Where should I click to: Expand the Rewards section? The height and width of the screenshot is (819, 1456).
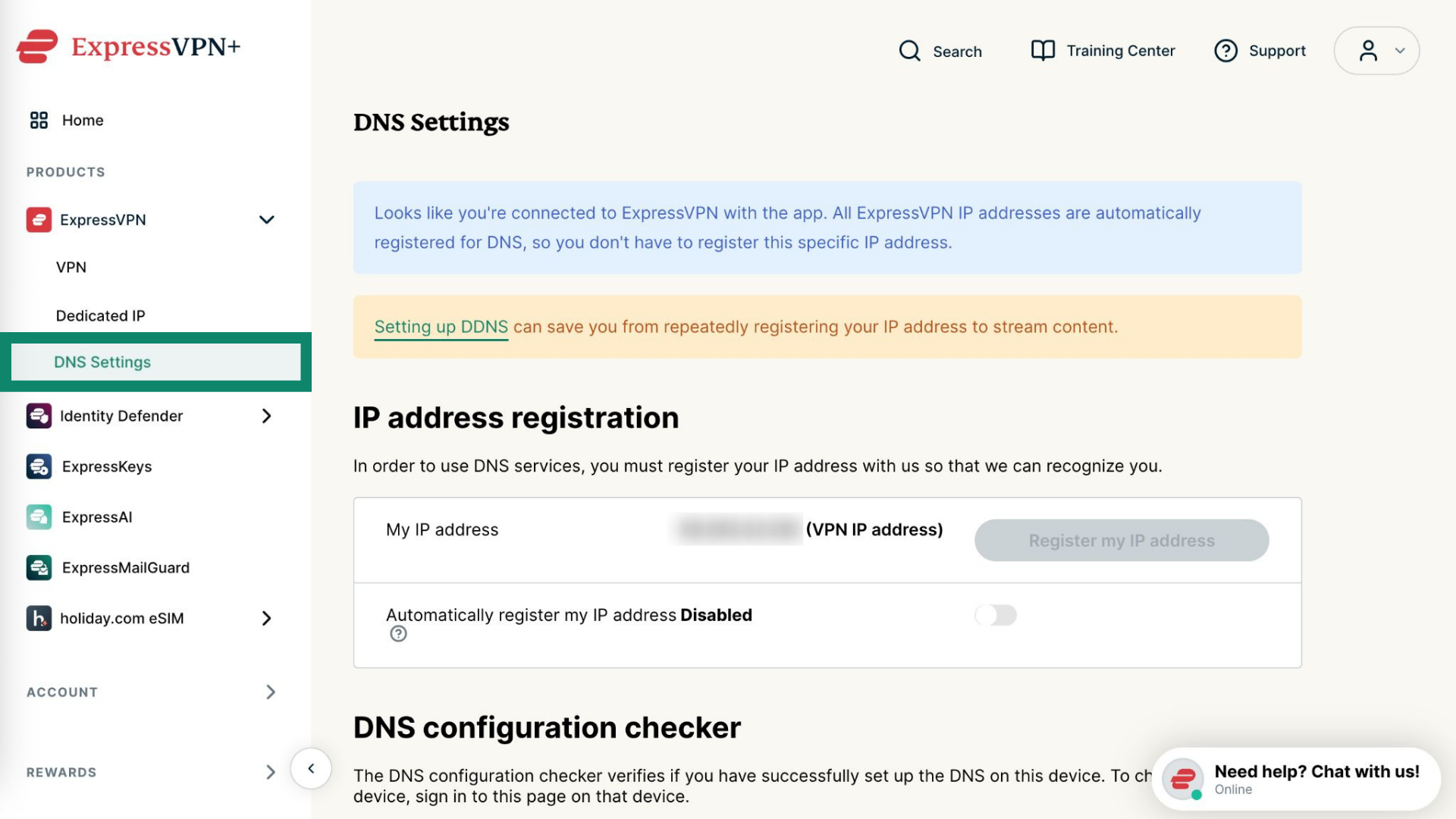(x=271, y=772)
